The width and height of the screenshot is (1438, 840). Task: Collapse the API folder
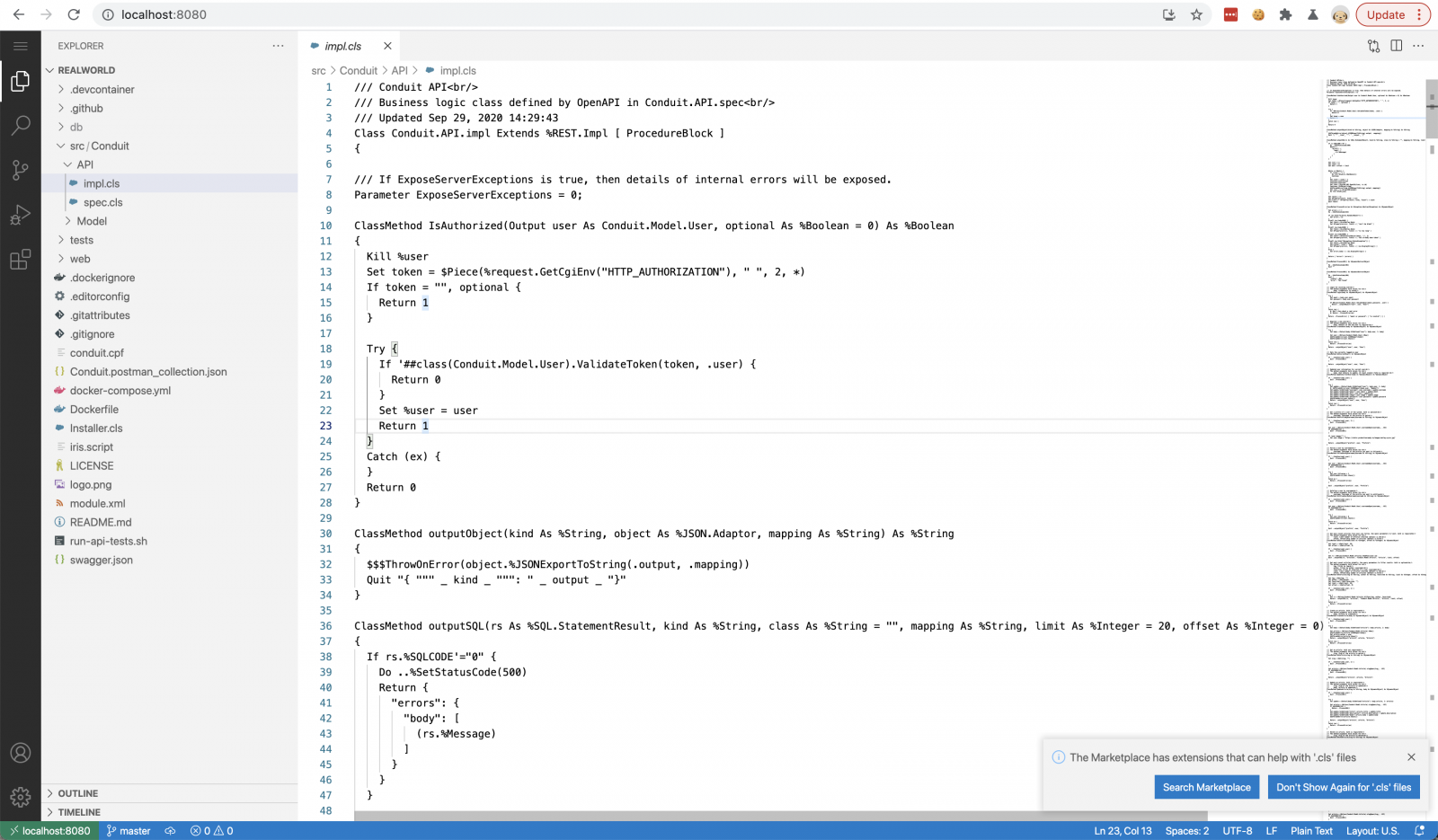tap(84, 164)
